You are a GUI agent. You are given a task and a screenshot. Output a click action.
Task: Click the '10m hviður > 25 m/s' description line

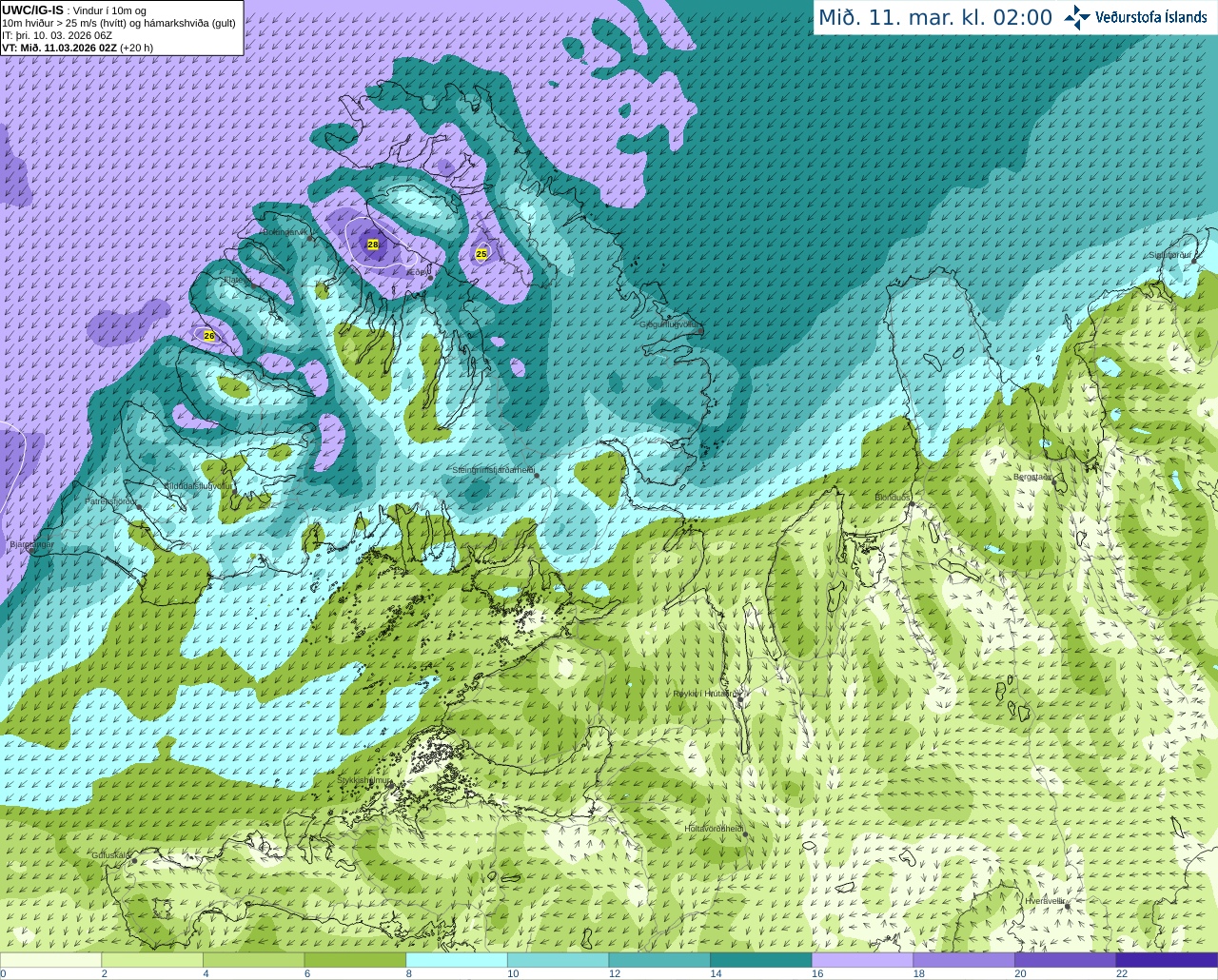[x=119, y=22]
